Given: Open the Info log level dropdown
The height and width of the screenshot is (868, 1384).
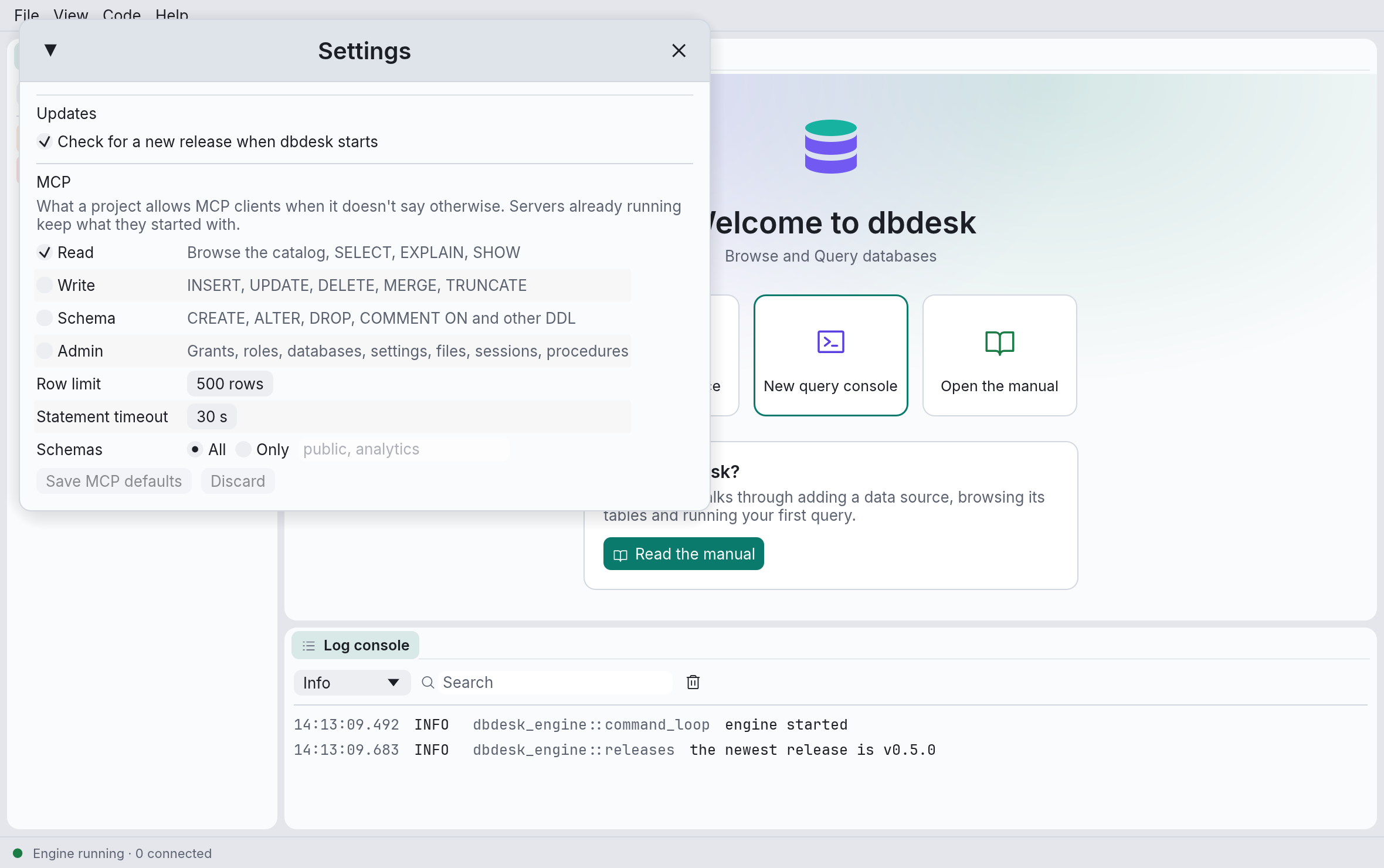Looking at the screenshot, I should tap(352, 683).
